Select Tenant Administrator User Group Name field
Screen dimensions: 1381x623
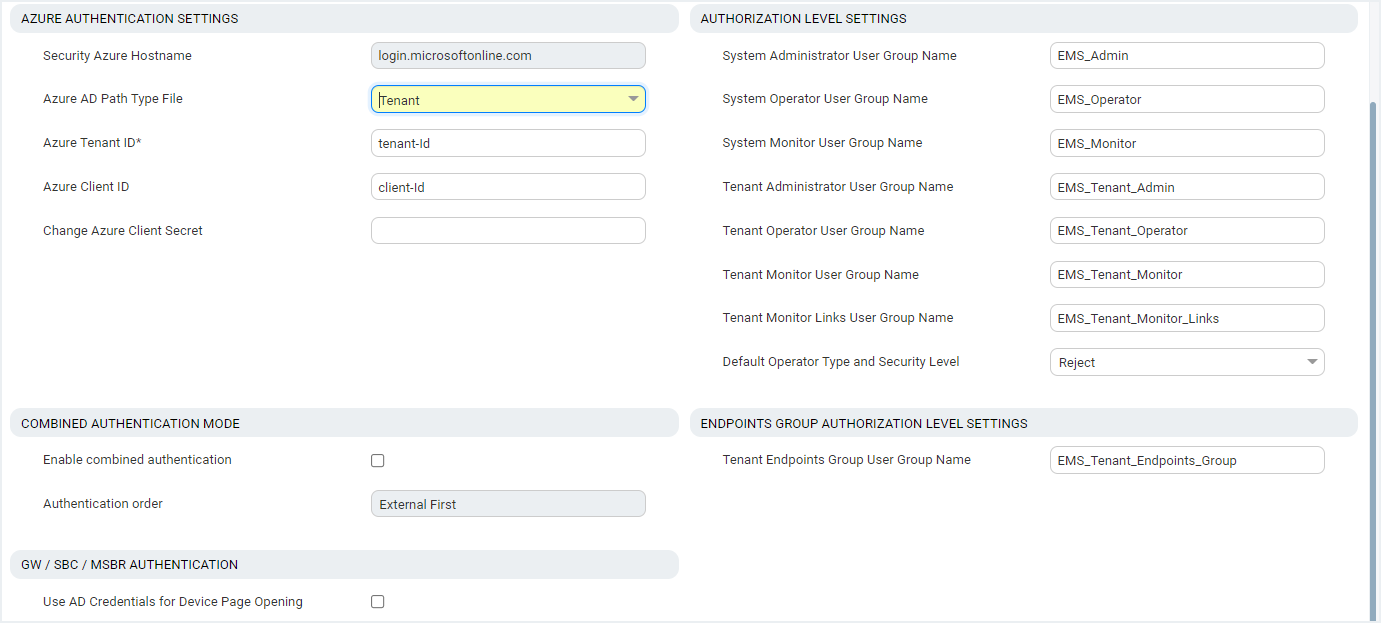click(x=1187, y=187)
